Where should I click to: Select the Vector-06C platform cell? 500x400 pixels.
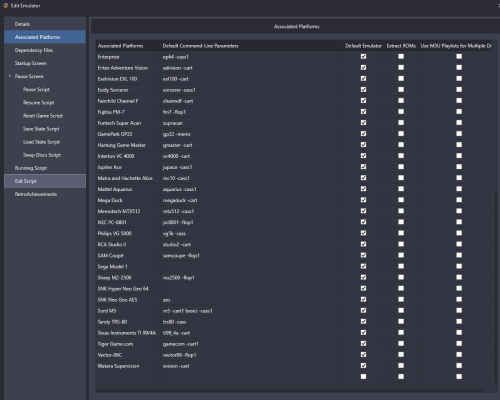[x=128, y=355]
